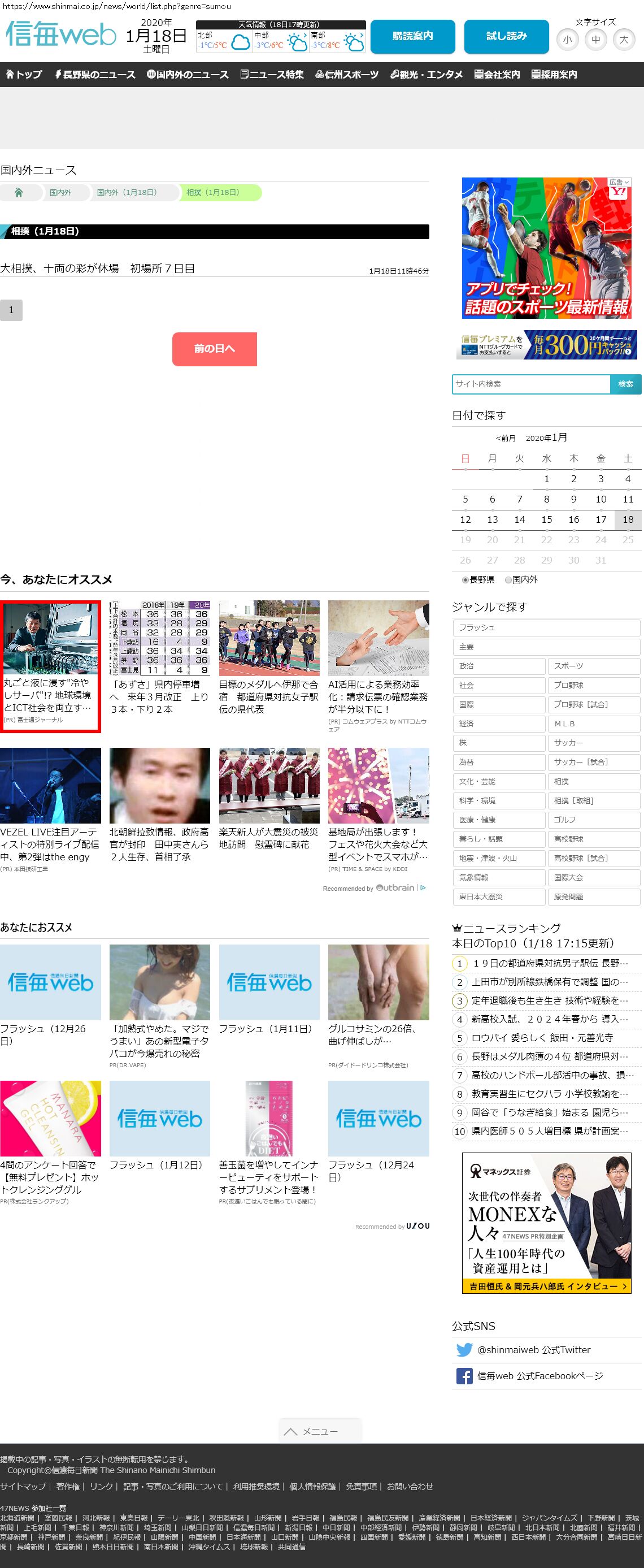
Task: Set font size to large (大)
Action: point(624,40)
